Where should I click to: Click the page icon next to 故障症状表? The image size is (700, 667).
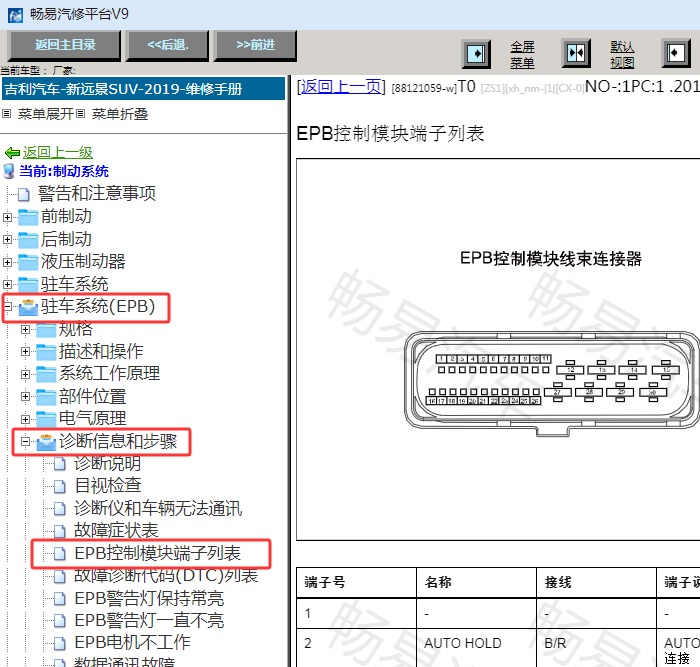[x=60, y=531]
